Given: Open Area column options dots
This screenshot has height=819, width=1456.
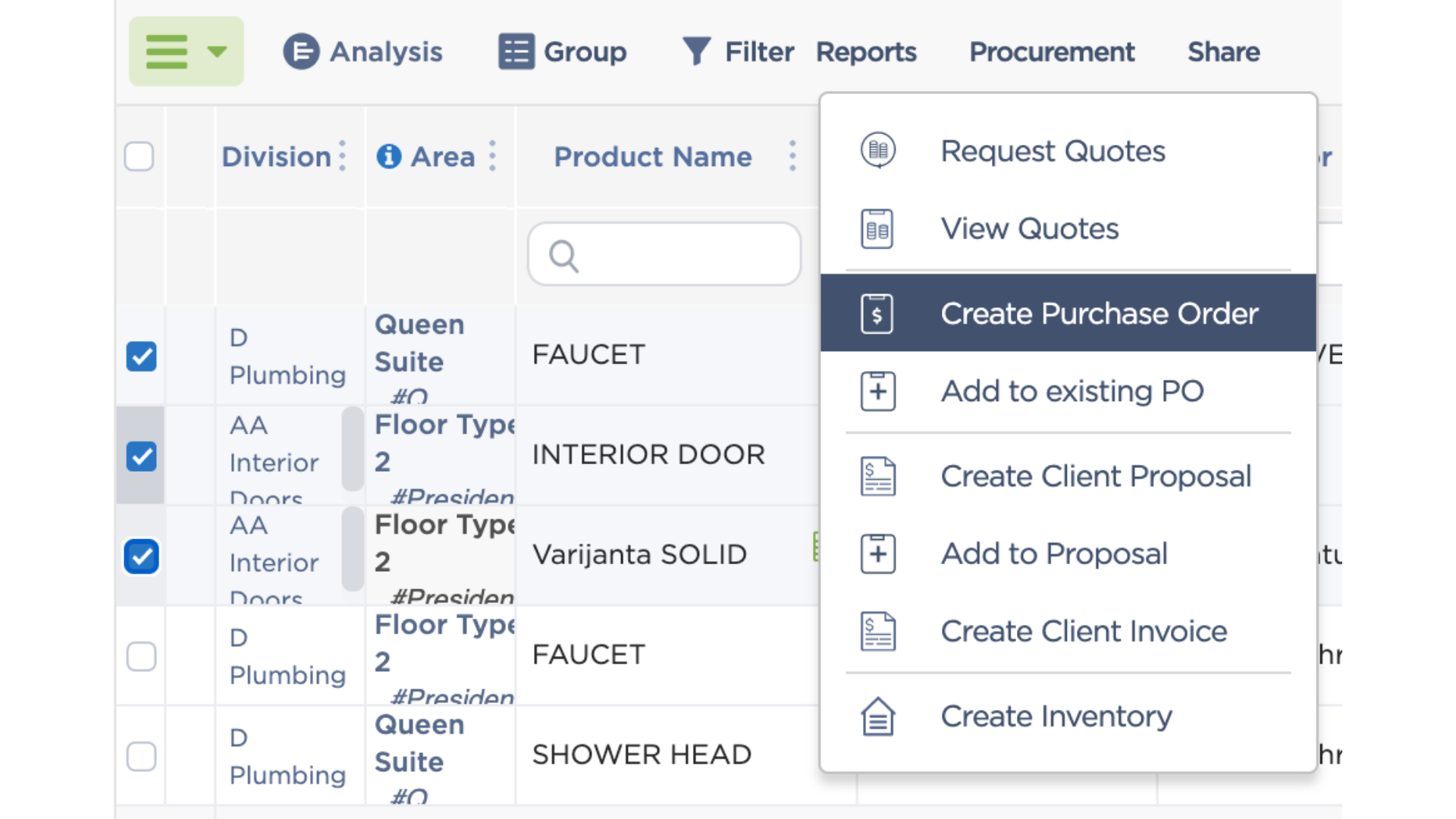Looking at the screenshot, I should point(493,156).
